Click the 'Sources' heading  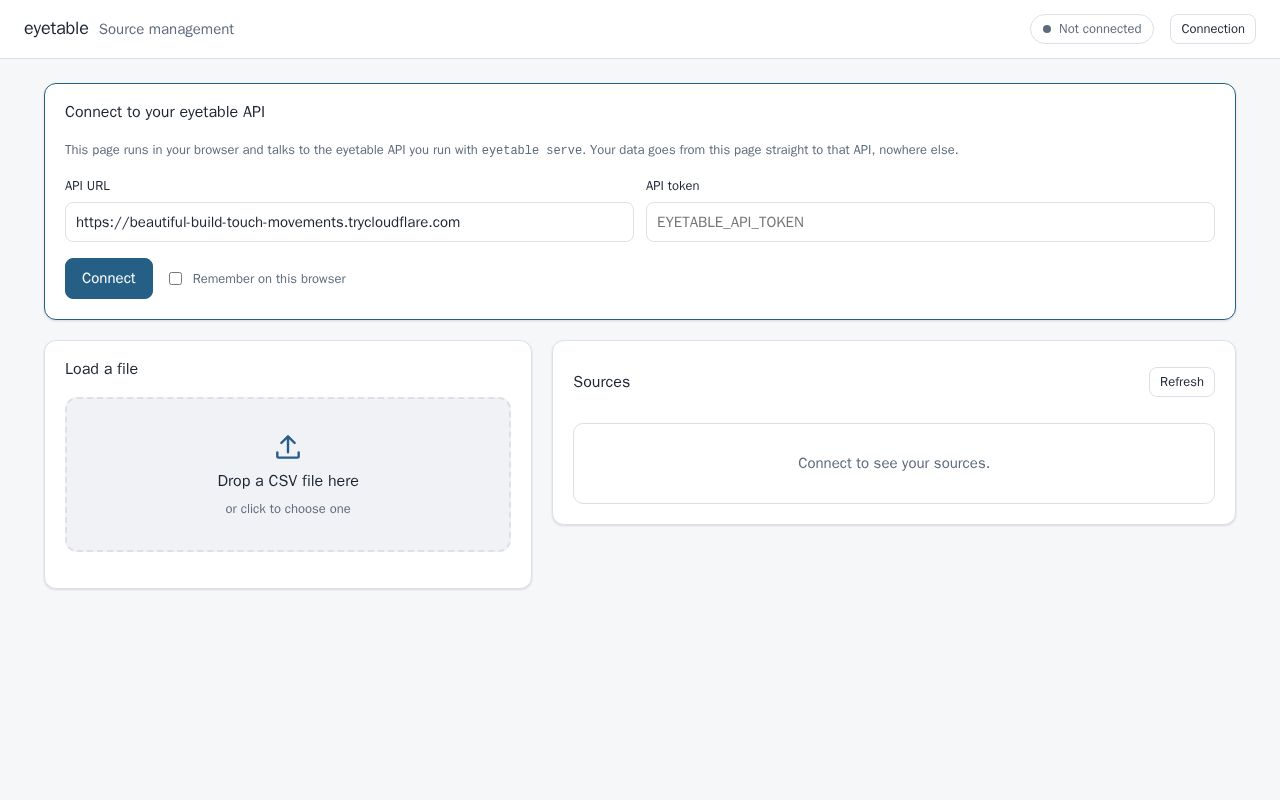tap(601, 382)
